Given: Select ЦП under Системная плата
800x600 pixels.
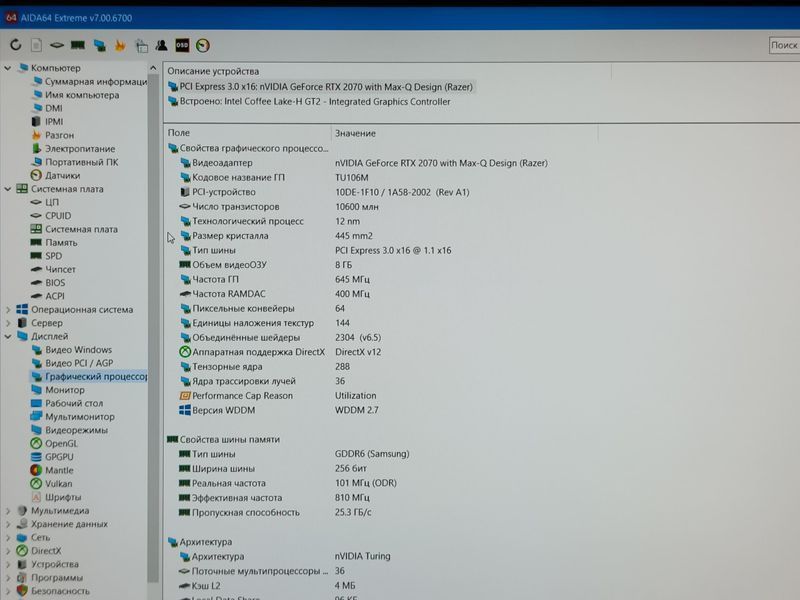Looking at the screenshot, I should [x=45, y=202].
